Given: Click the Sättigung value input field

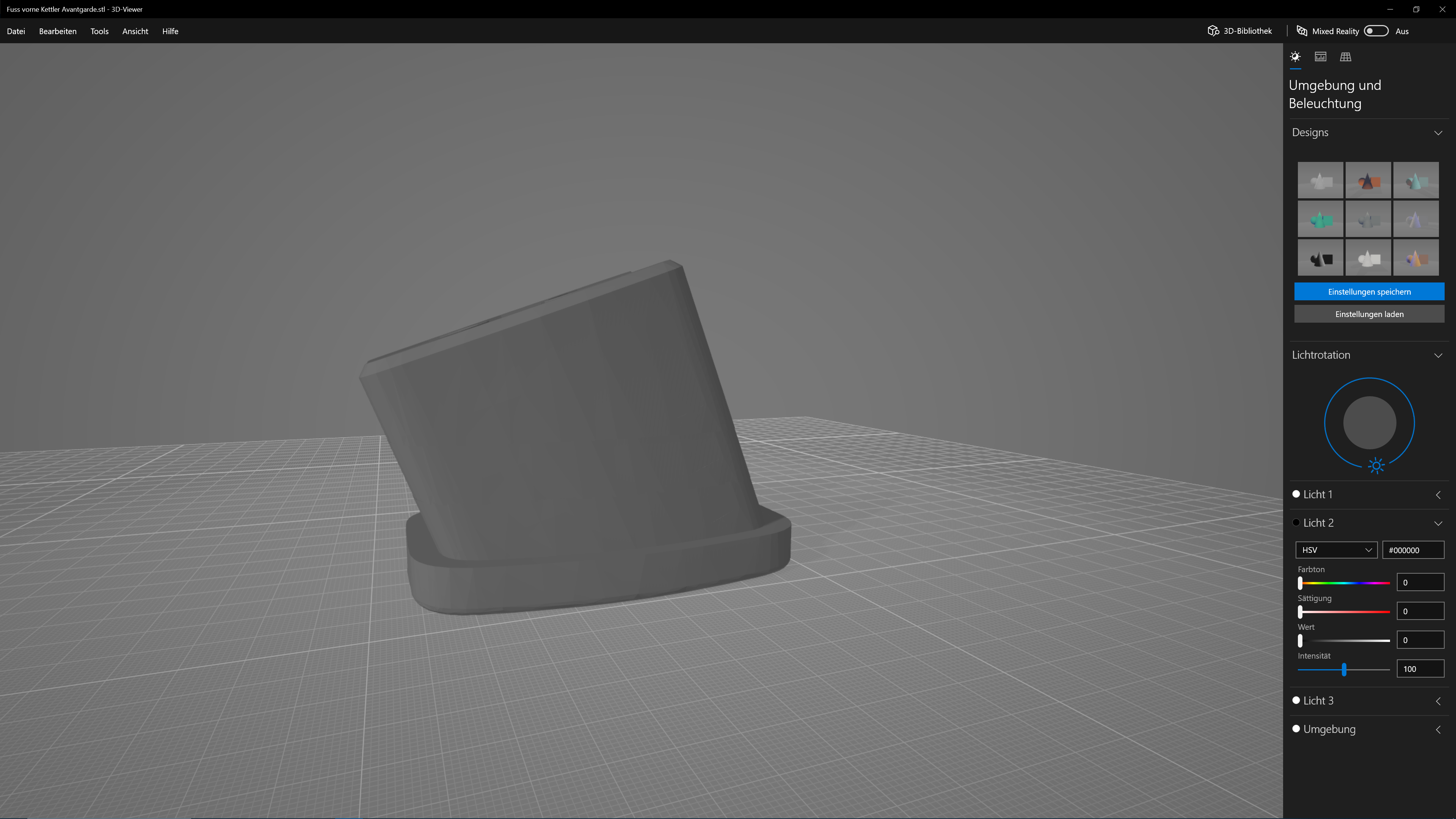Looking at the screenshot, I should point(1420,611).
